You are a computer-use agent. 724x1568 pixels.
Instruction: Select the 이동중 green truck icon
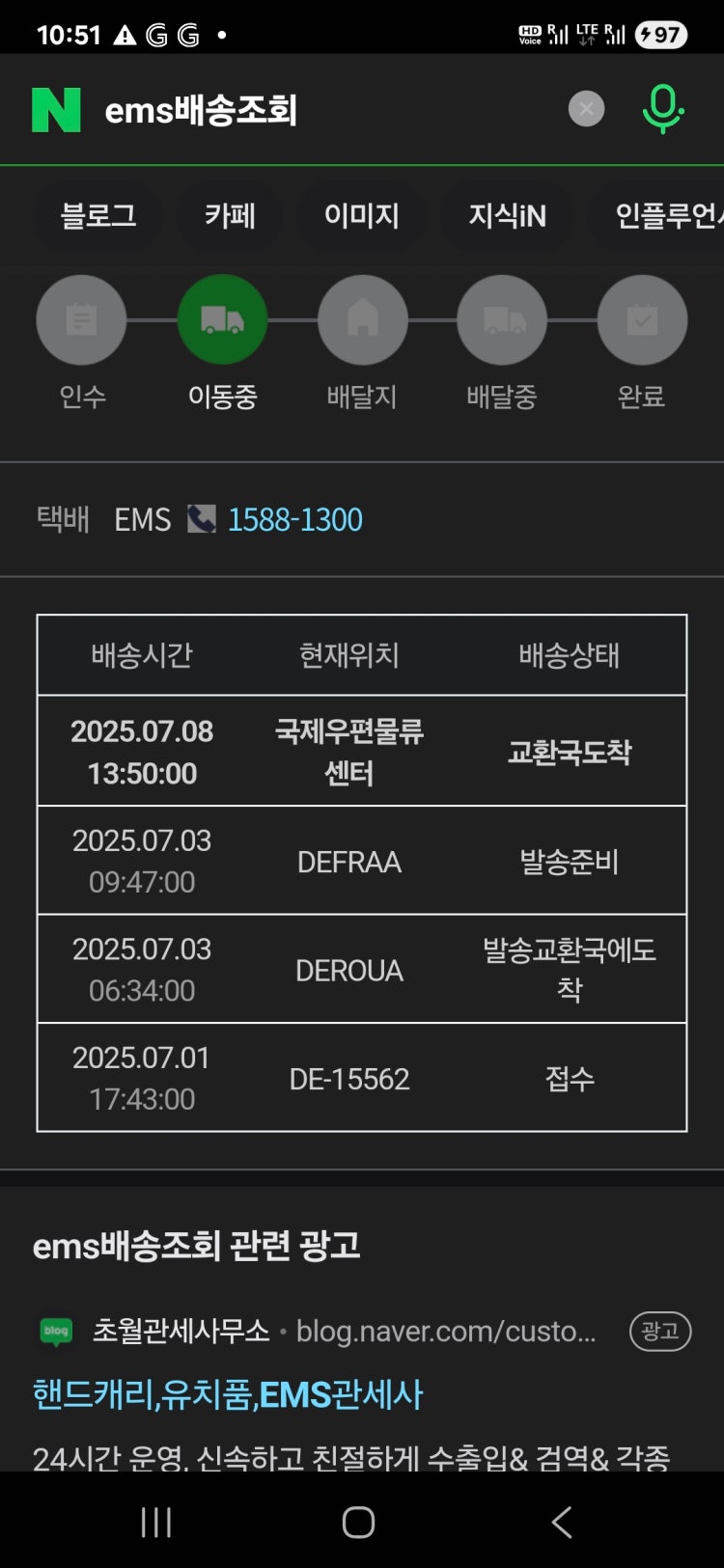(222, 320)
